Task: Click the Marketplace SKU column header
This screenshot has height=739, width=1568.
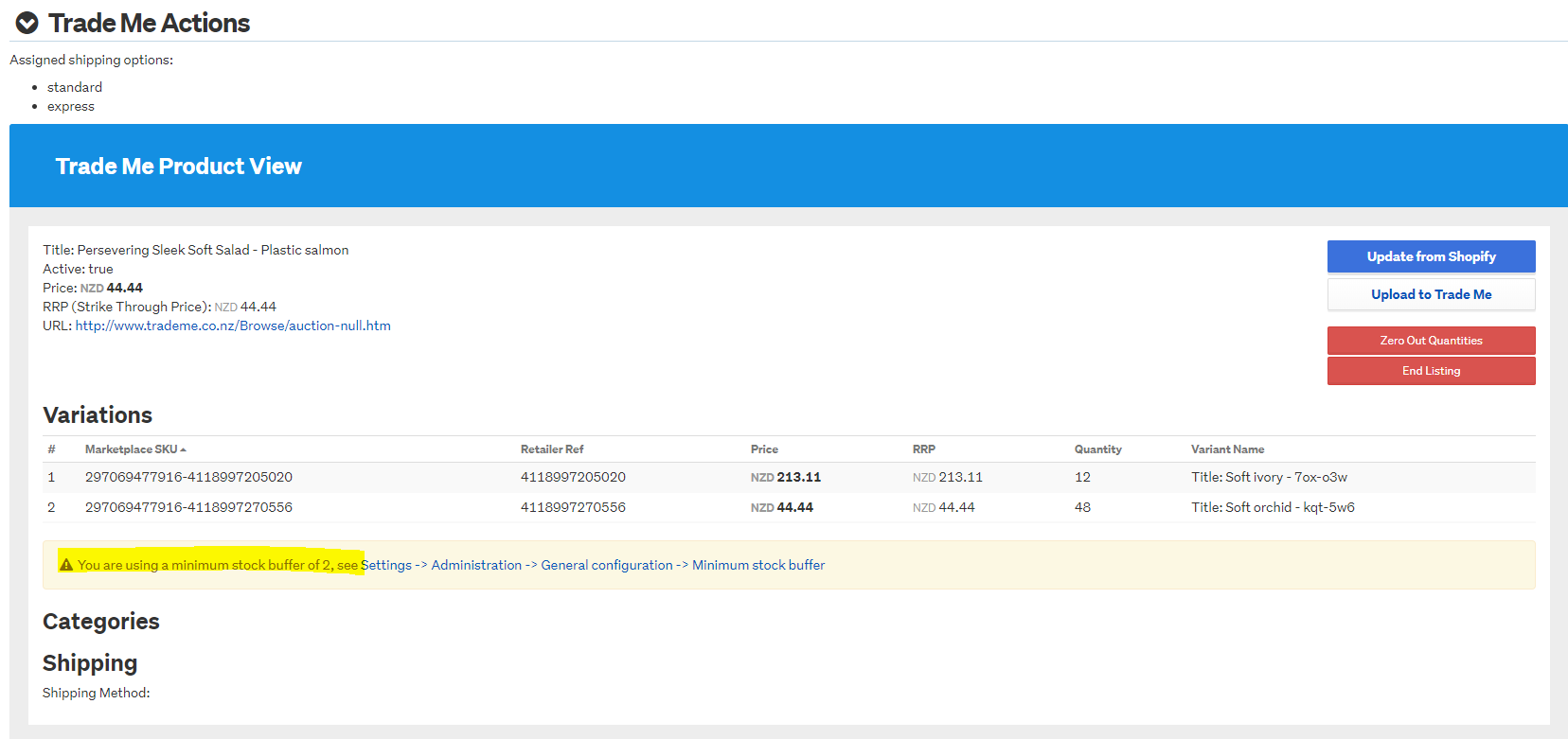Action: (x=131, y=449)
